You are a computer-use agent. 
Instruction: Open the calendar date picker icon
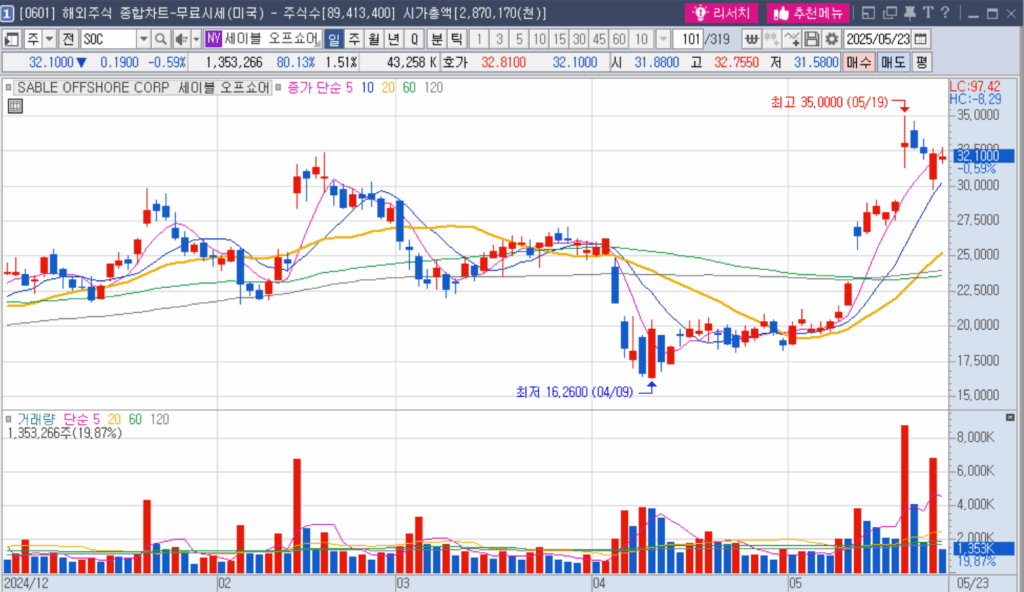coord(921,39)
